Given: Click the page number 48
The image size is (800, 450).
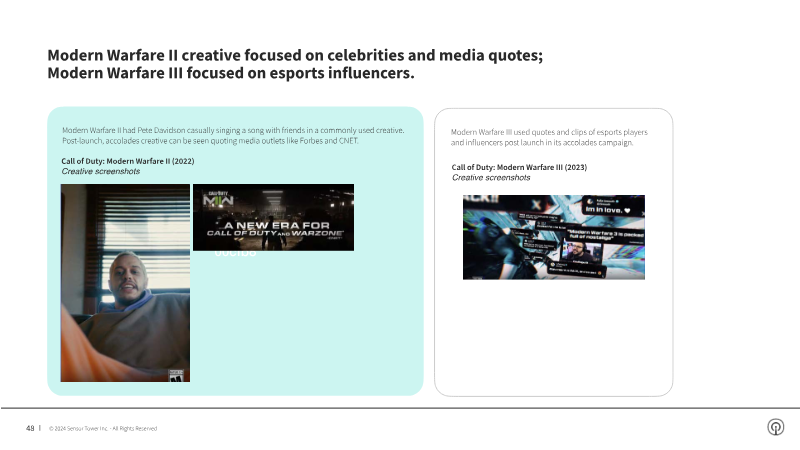Looking at the screenshot, I should tap(31, 428).
